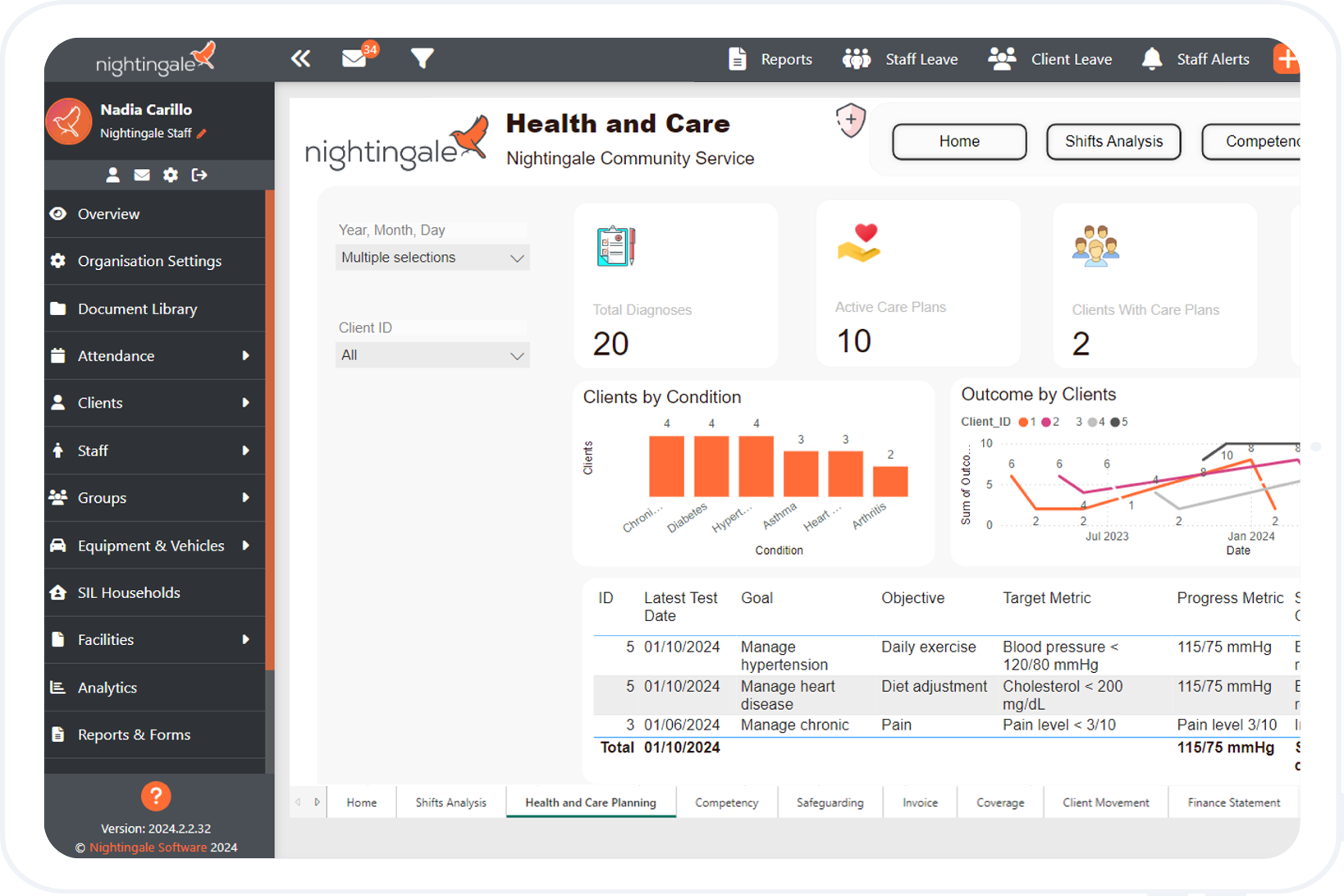
Task: Collapse the panel with the double-chevron icon
Action: click(301, 58)
